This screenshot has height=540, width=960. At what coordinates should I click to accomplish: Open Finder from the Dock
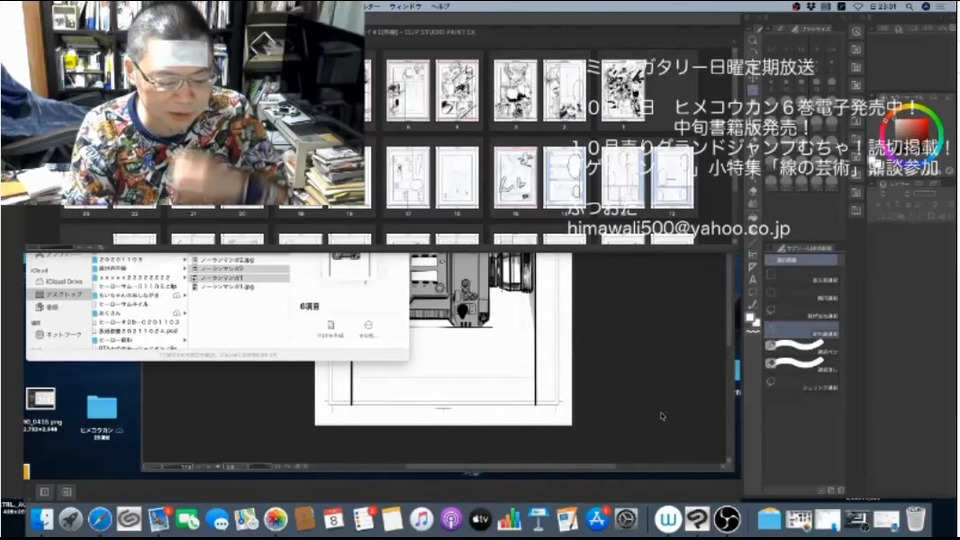pos(42,520)
